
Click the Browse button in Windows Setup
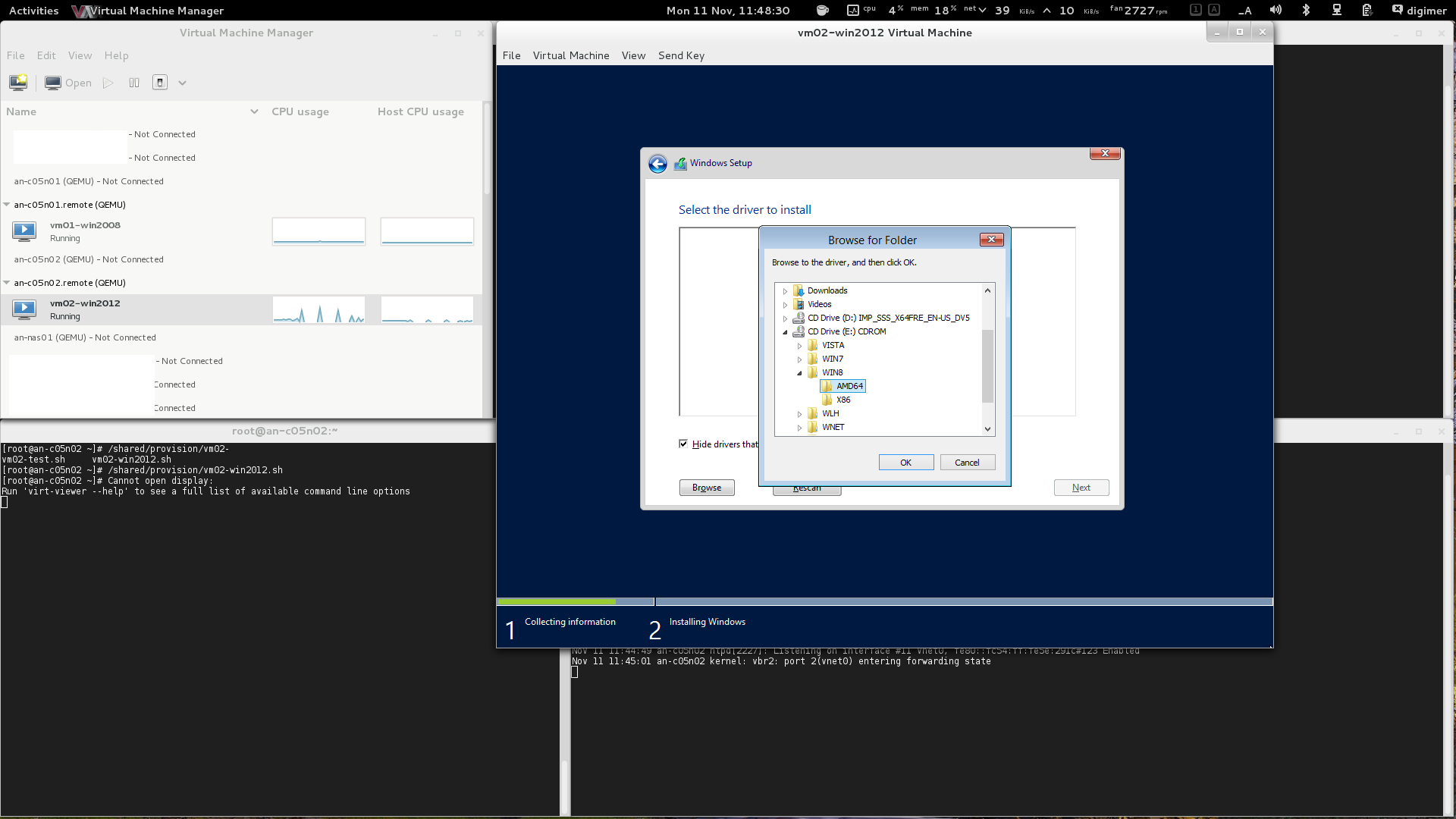pos(707,488)
